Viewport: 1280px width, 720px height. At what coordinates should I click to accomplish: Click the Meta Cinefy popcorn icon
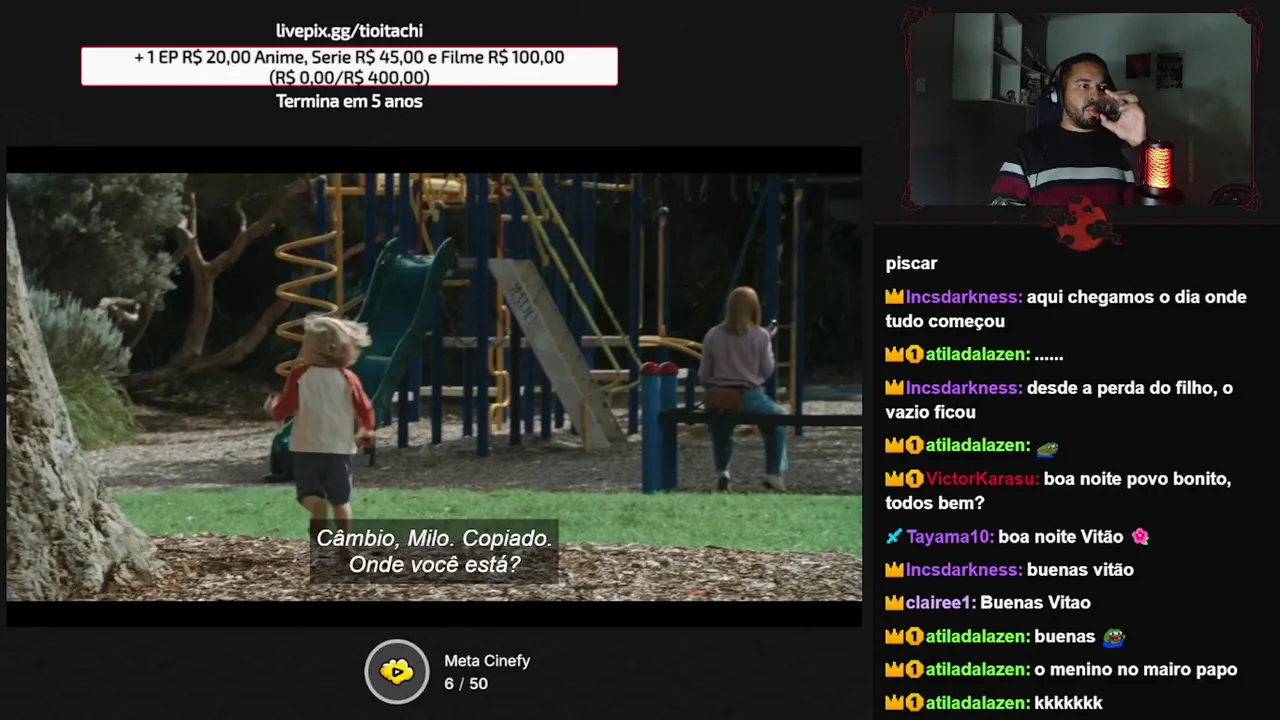(x=397, y=671)
